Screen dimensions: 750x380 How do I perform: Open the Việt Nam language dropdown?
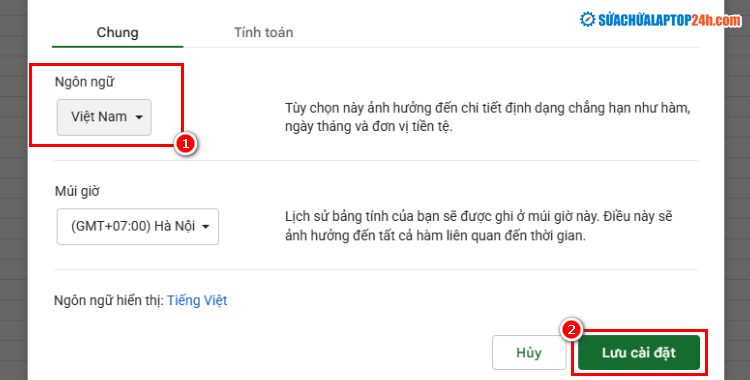pyautogui.click(x=104, y=117)
